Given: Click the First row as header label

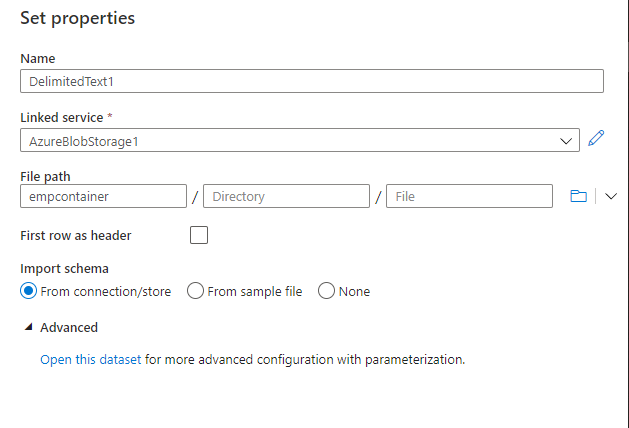Looking at the screenshot, I should coord(76,236).
